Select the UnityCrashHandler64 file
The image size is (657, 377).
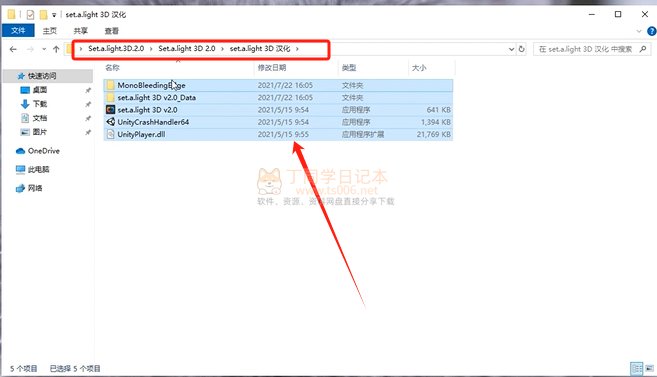point(278,122)
